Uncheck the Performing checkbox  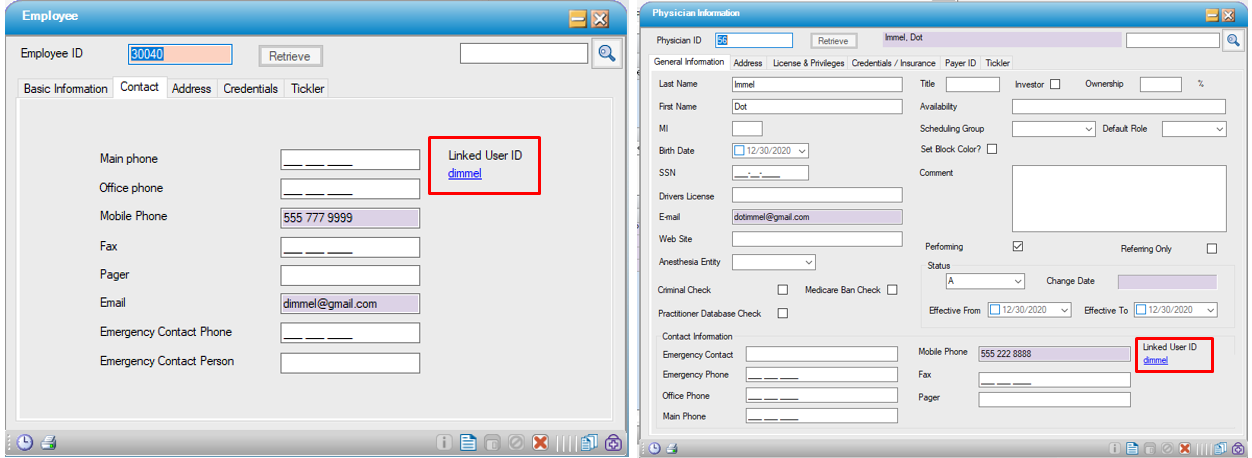click(x=1018, y=247)
